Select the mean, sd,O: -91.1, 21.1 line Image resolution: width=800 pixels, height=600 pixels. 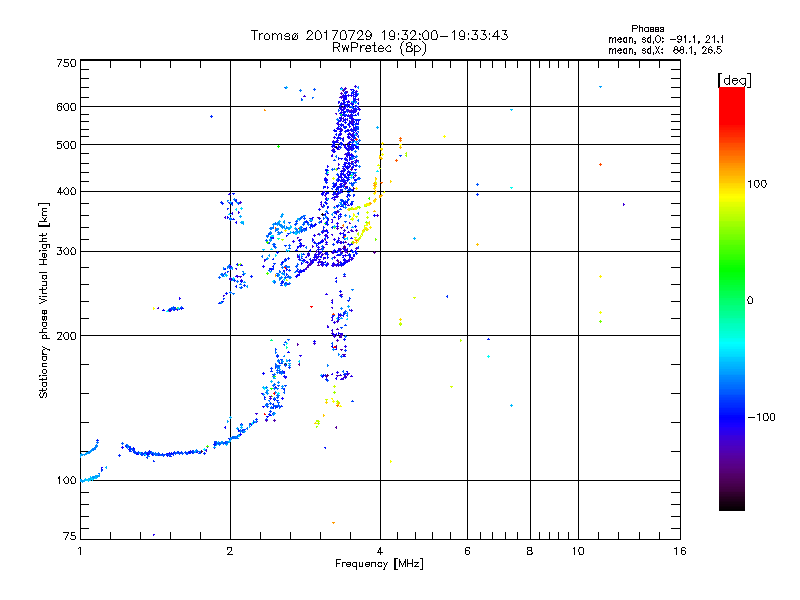tap(666, 39)
